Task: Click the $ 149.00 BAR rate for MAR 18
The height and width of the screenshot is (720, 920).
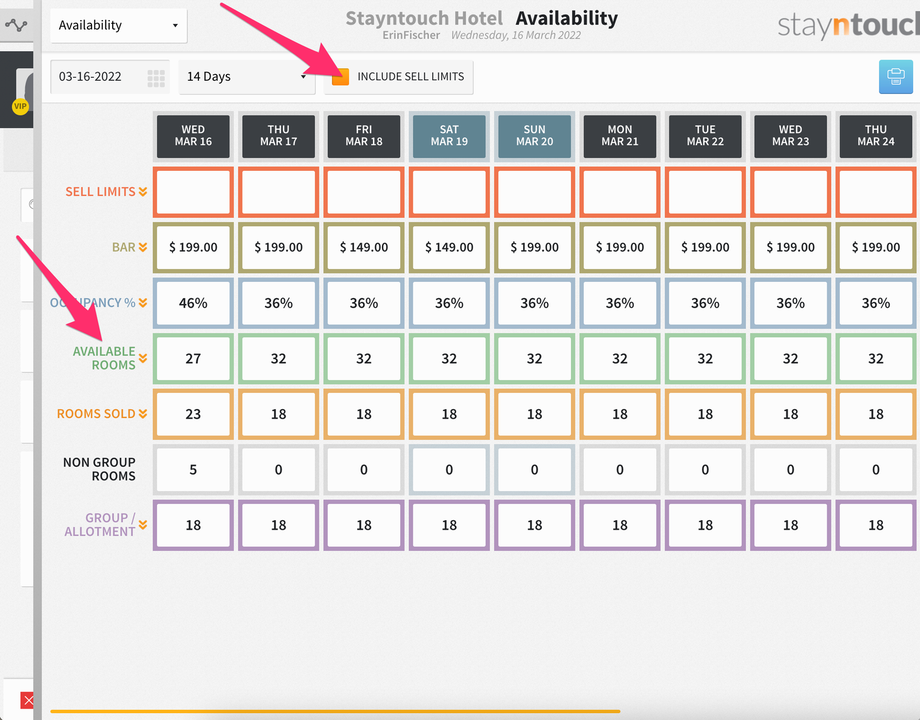Action: (364, 248)
